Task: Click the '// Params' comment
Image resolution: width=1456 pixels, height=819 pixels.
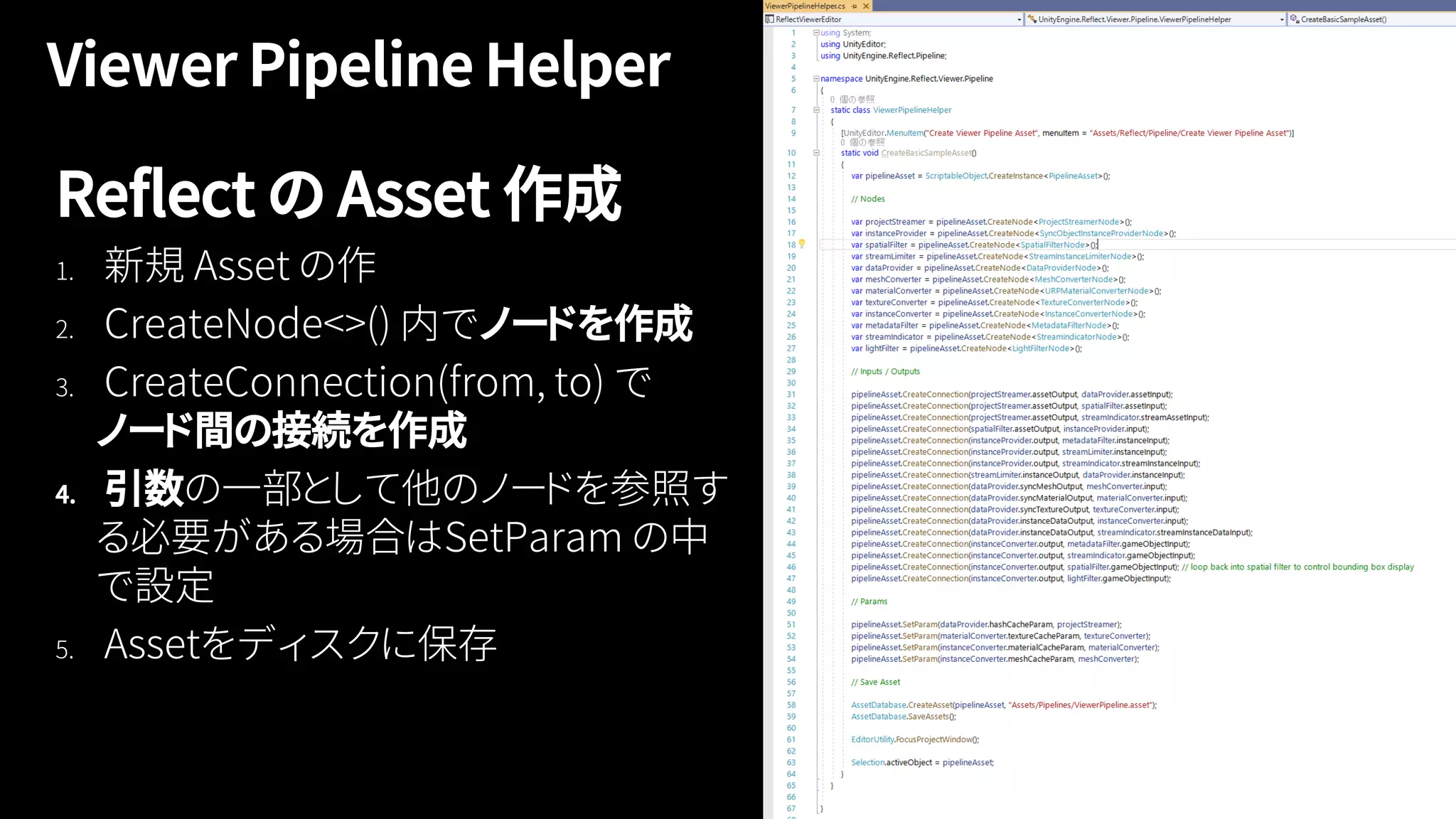Action: pyautogui.click(x=869, y=601)
